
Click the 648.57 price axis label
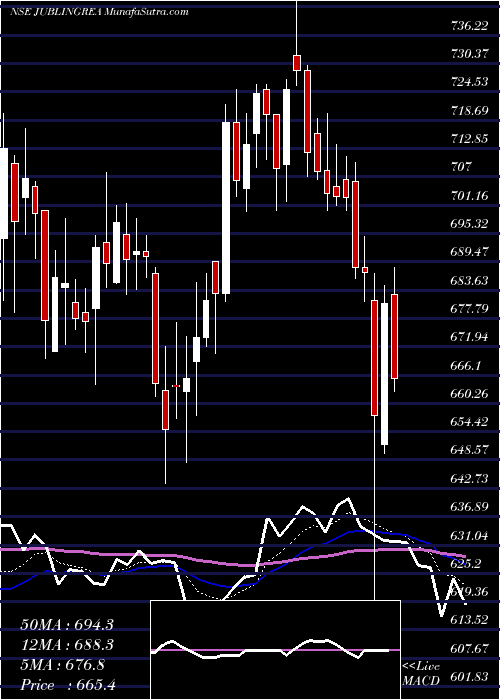pos(469,450)
